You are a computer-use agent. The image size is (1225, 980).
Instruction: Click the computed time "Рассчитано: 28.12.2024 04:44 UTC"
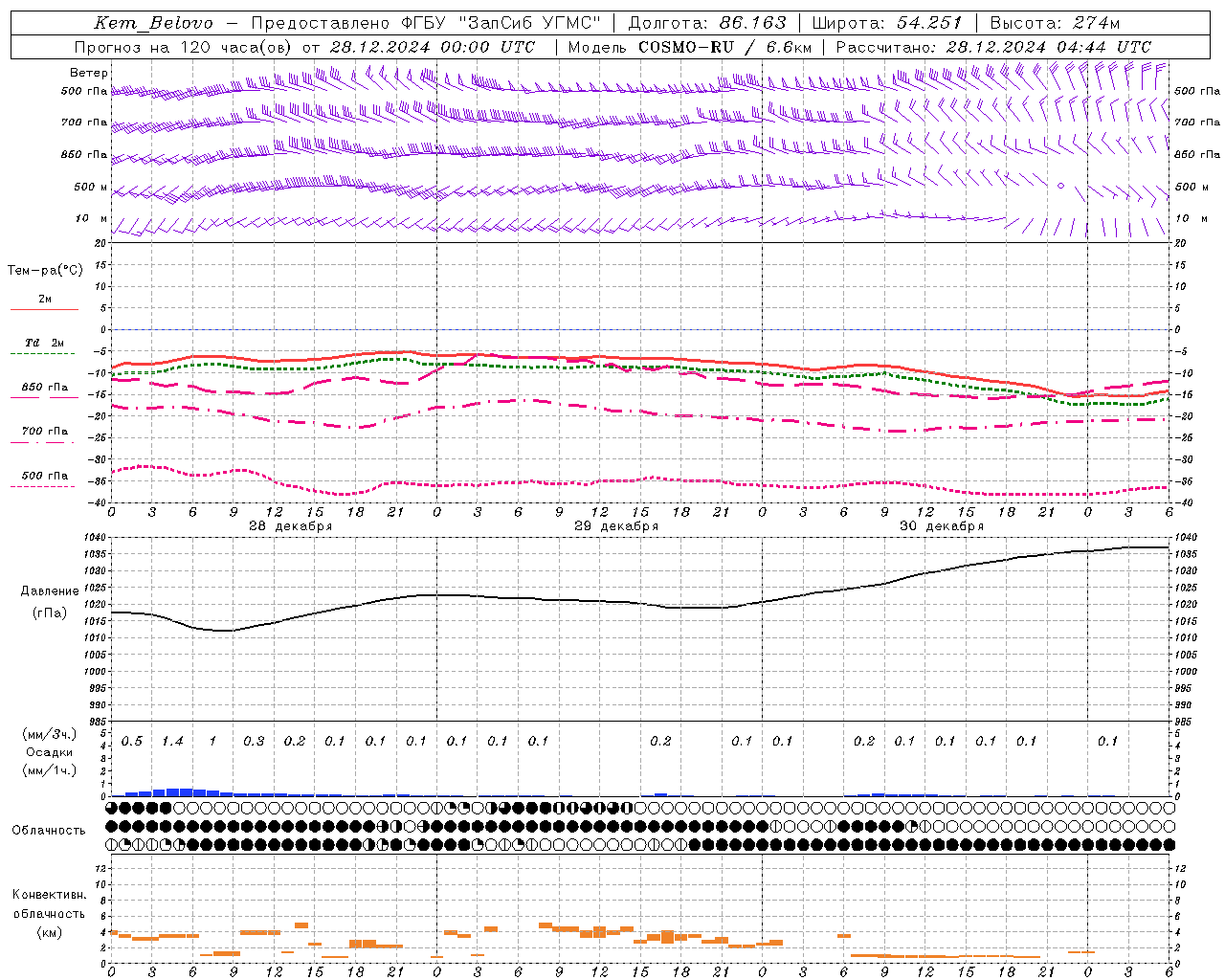point(993,47)
